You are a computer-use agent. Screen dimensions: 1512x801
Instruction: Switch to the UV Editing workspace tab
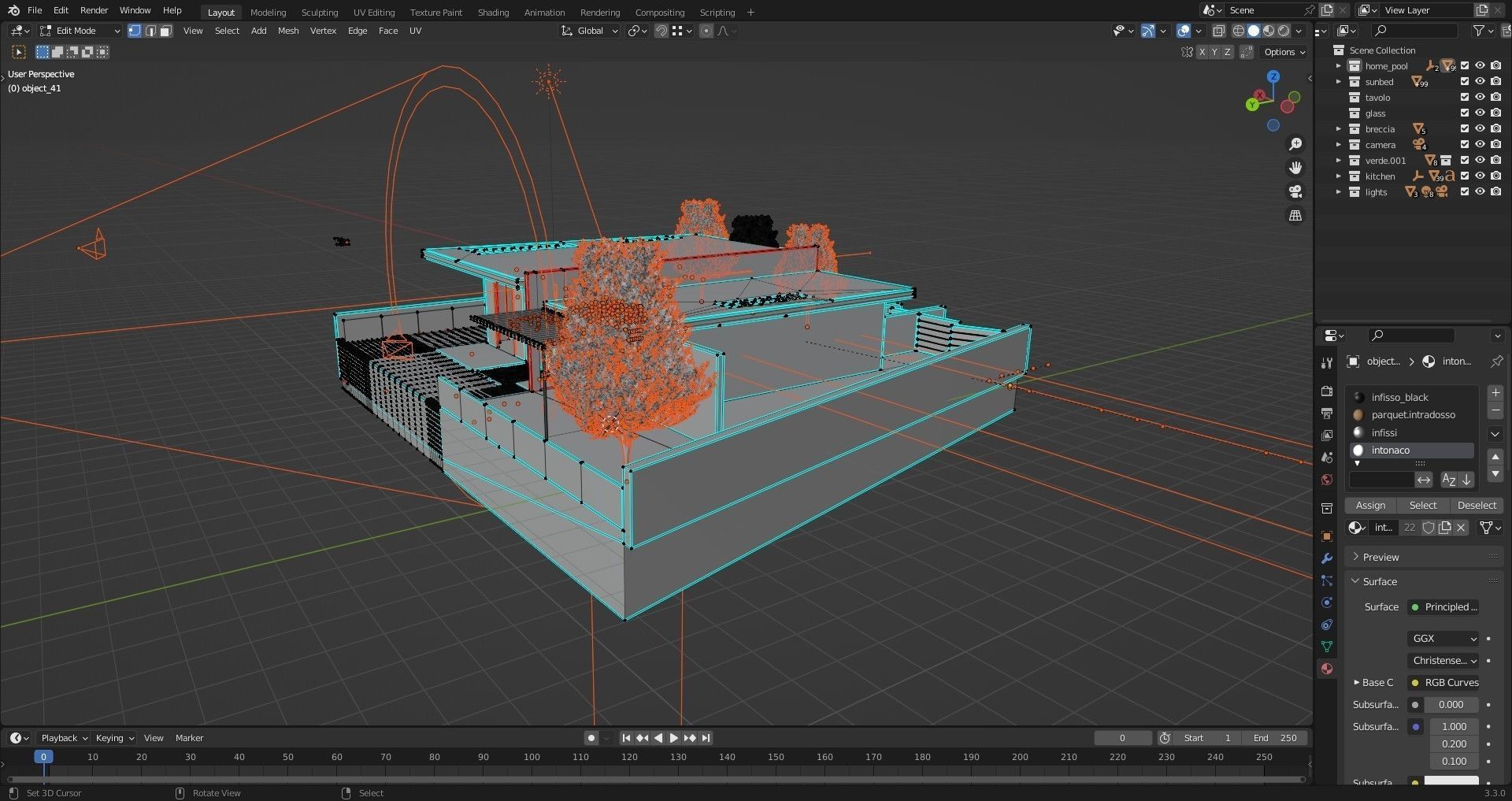pyautogui.click(x=374, y=13)
